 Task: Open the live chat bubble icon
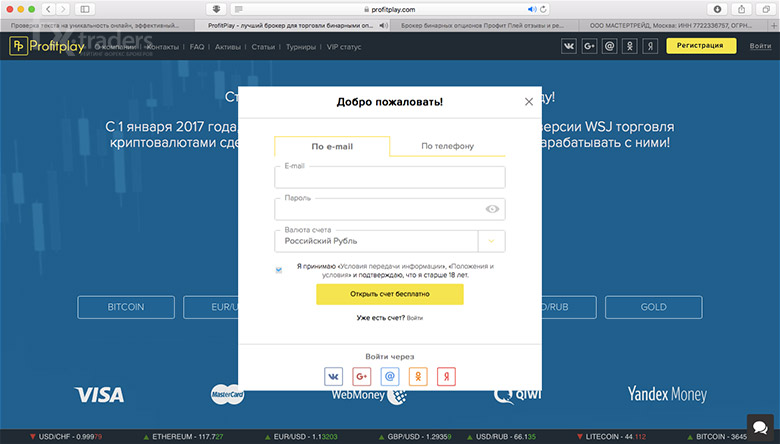point(760,427)
